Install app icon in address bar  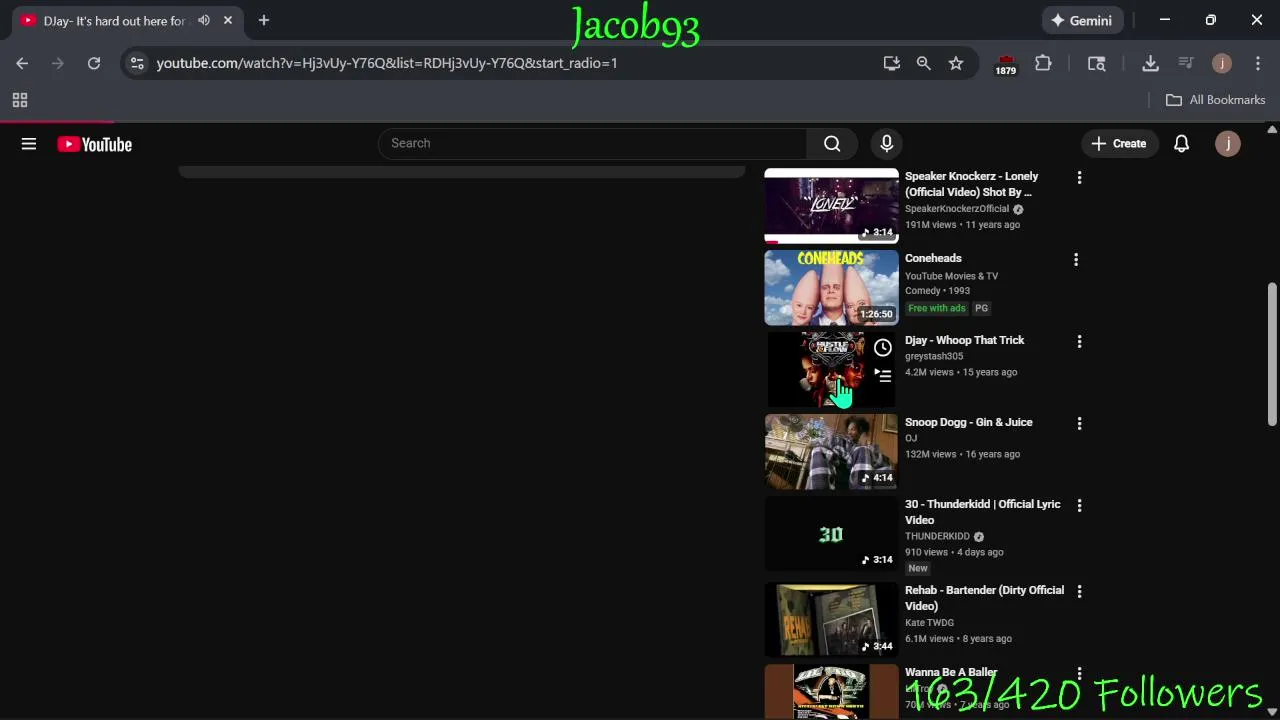[892, 63]
